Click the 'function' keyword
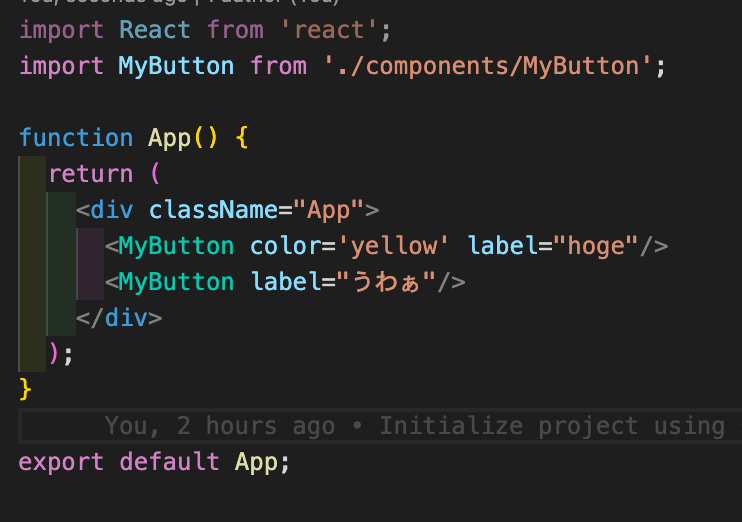Screen dimensions: 742x522 coord(76,138)
